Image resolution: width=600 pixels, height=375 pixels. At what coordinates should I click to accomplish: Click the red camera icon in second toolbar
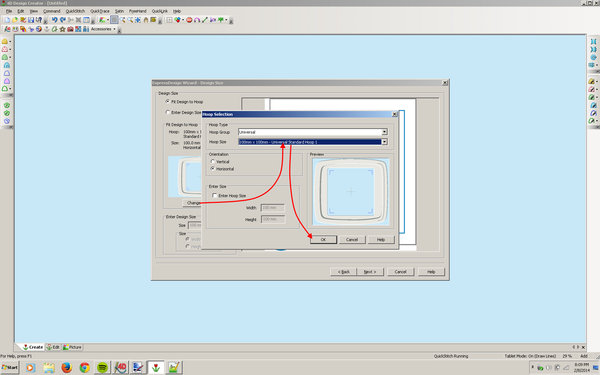pyautogui.click(x=70, y=29)
